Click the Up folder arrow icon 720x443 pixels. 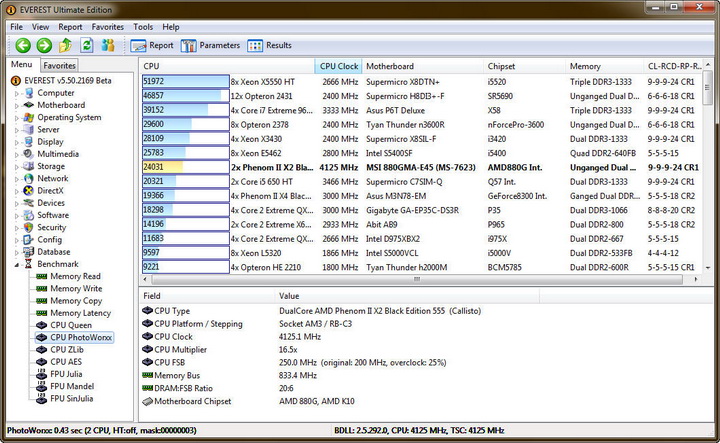65,45
